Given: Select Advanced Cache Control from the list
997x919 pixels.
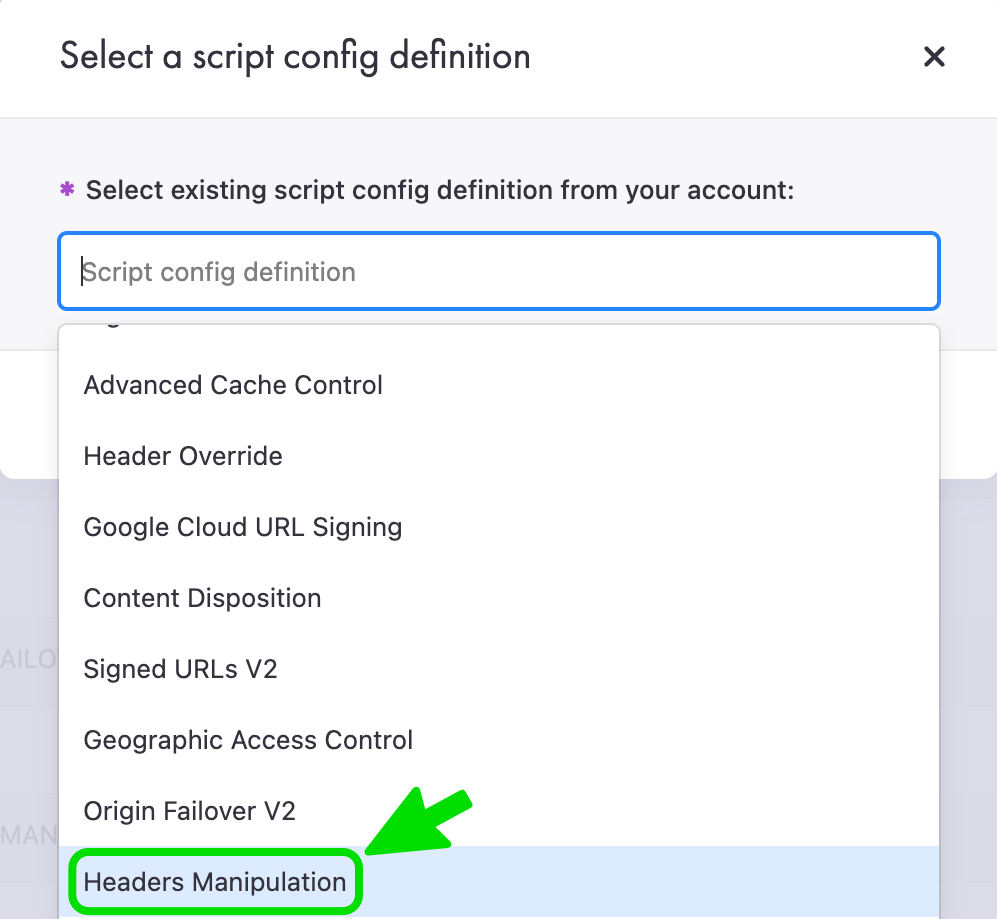Looking at the screenshot, I should pos(233,385).
